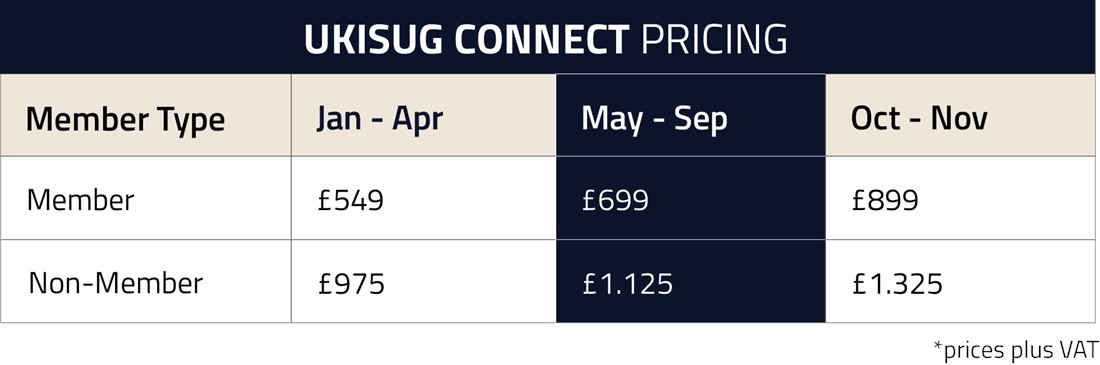This screenshot has height=365, width=1100.
Task: Click the asterisk before prices plus VAT
Action: click(938, 345)
